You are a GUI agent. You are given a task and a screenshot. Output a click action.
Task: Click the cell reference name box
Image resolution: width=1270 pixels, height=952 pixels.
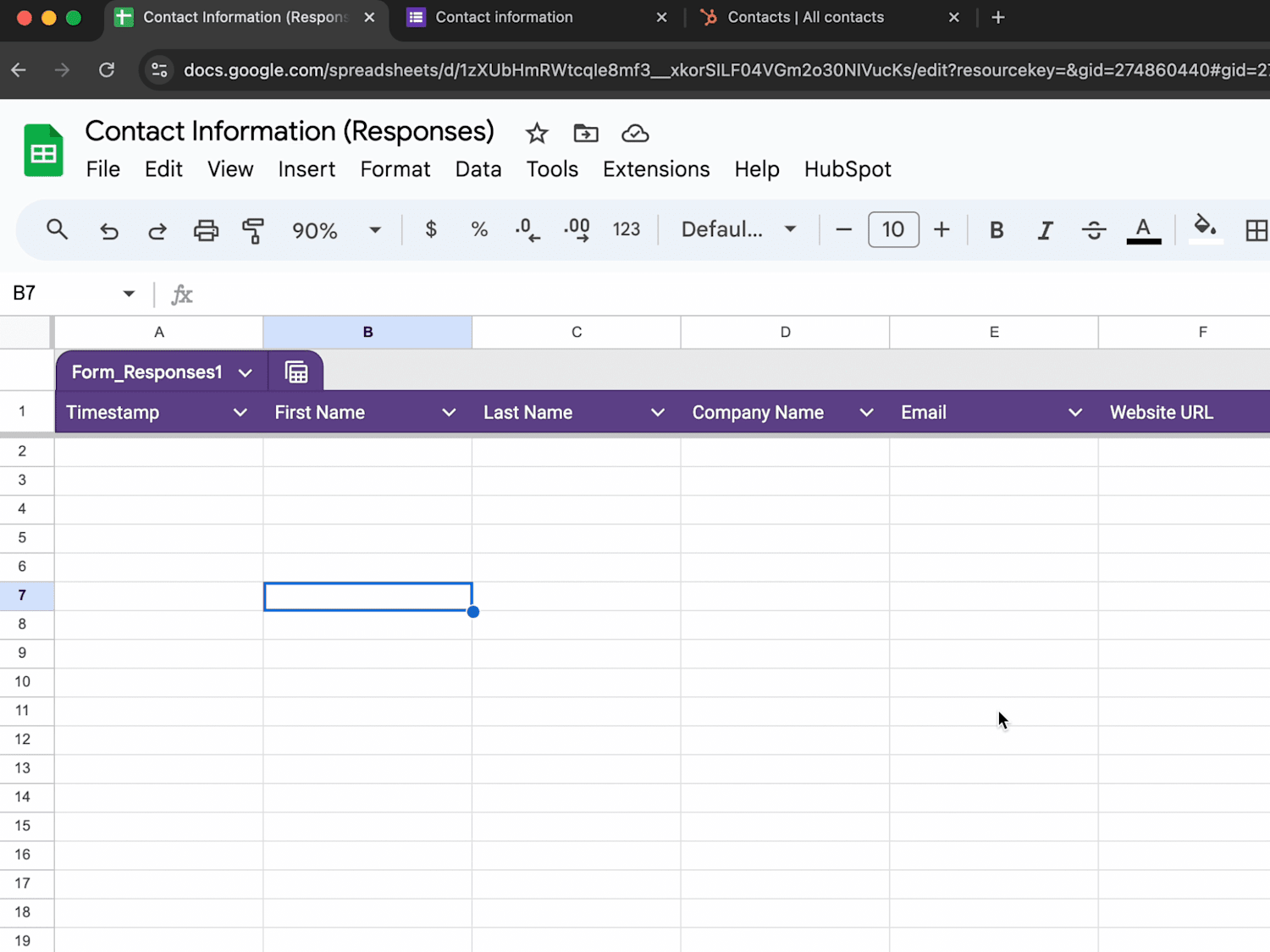(63, 294)
